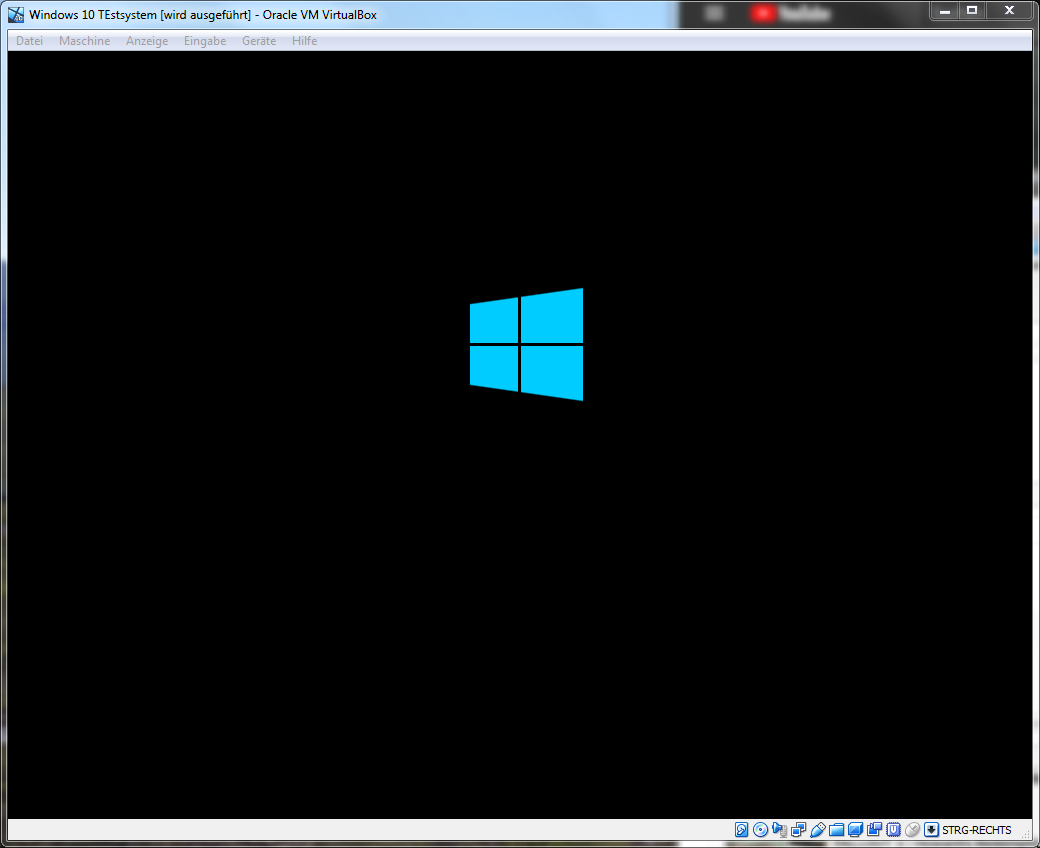Click the video recording status icon

tap(874, 830)
